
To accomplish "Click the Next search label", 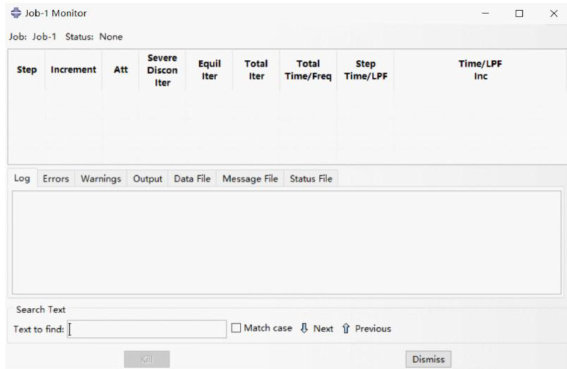I will tap(323, 328).
